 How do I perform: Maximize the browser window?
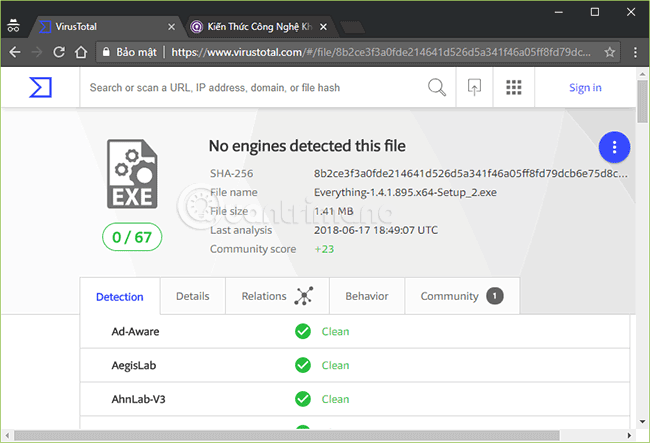click(594, 12)
